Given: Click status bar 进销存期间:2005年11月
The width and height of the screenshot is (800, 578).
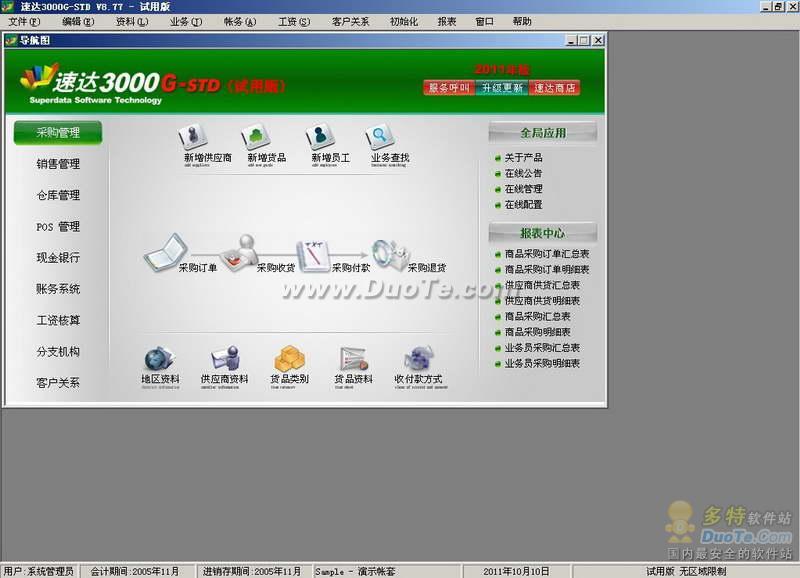Looking at the screenshot, I should click(253, 571).
